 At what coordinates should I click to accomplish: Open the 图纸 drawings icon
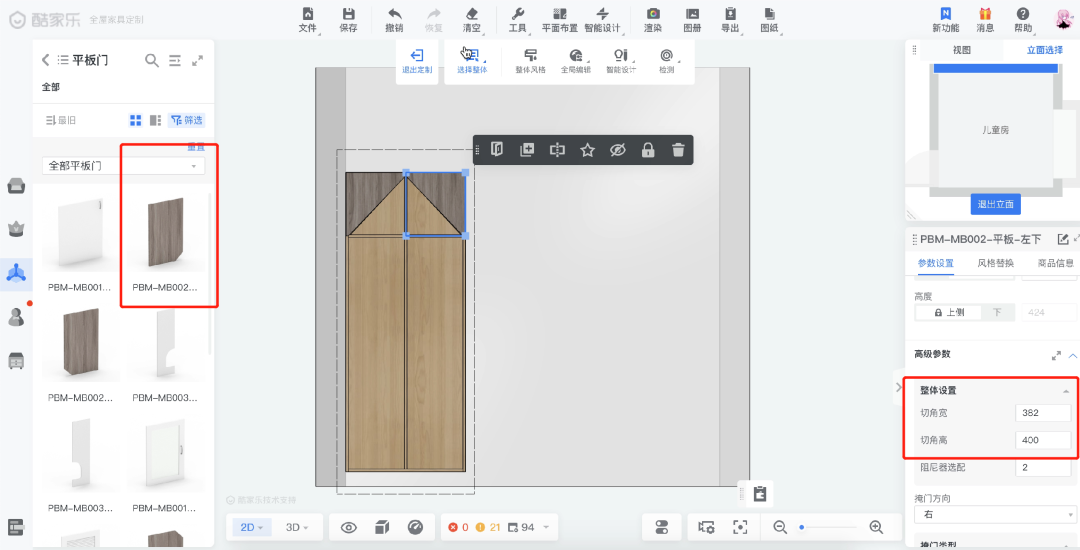[769, 14]
